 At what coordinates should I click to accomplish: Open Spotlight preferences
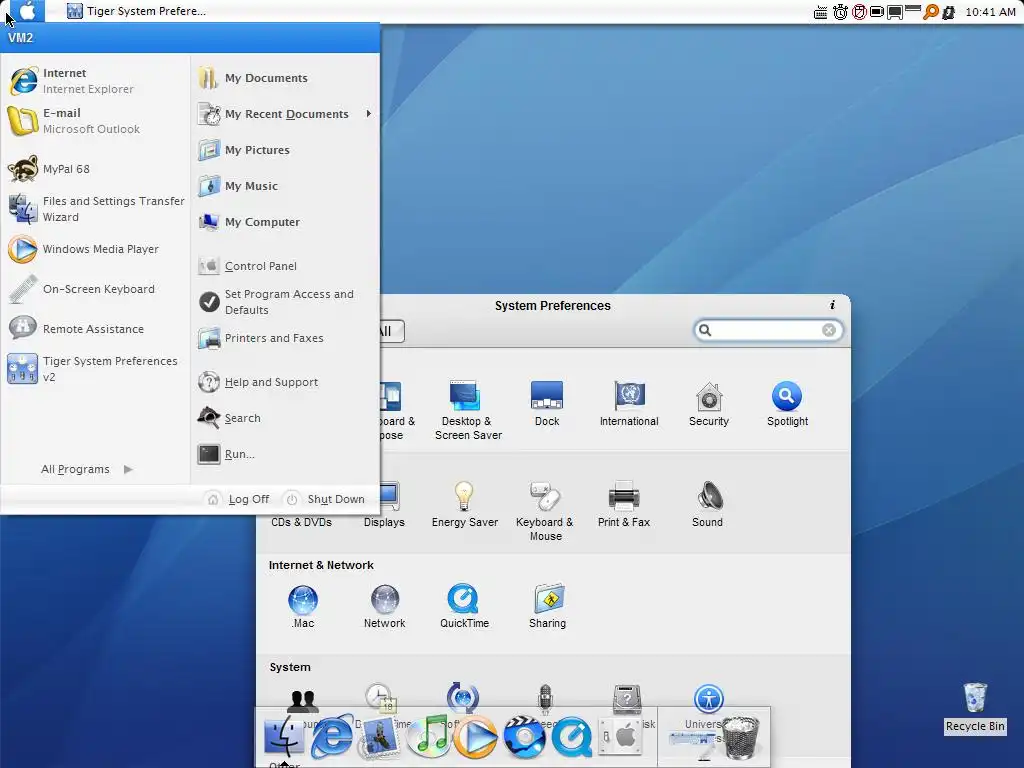click(x=787, y=404)
